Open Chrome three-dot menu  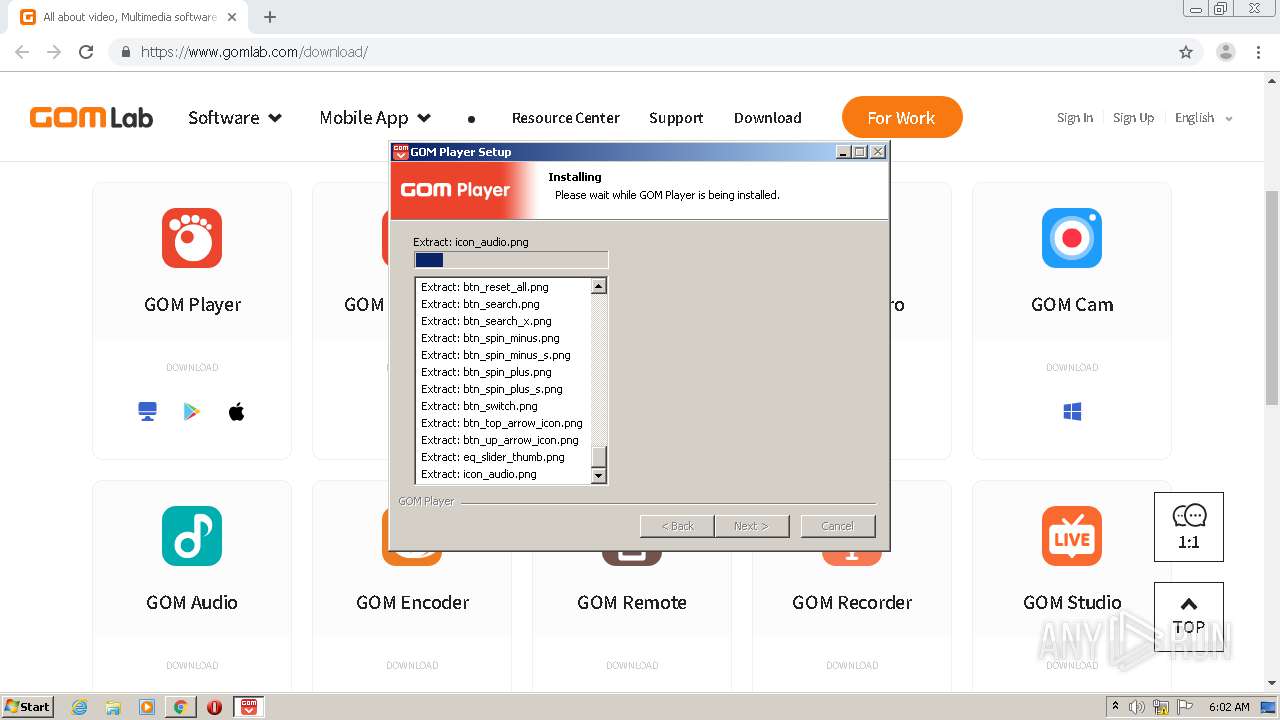pyautogui.click(x=1259, y=52)
